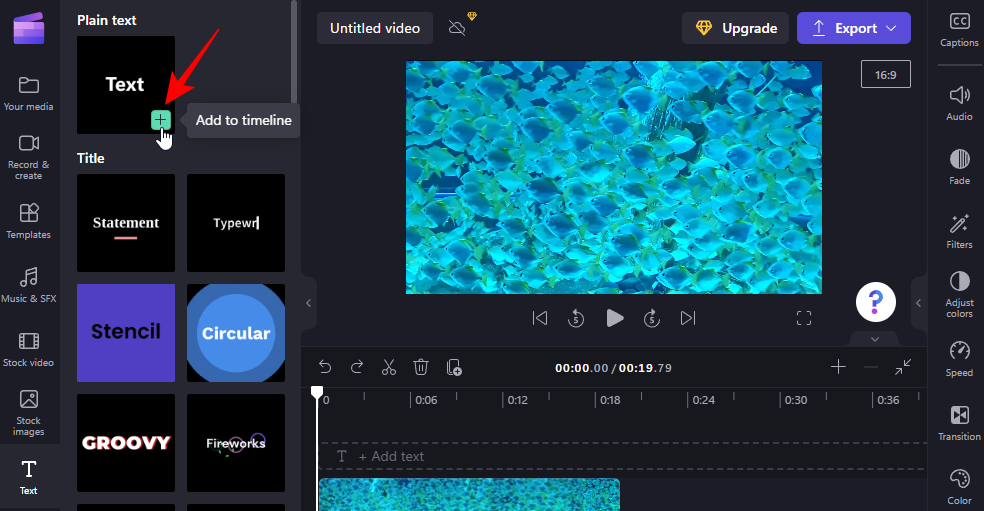The height and width of the screenshot is (511, 984).
Task: Open the Stock video tab
Action: (29, 349)
